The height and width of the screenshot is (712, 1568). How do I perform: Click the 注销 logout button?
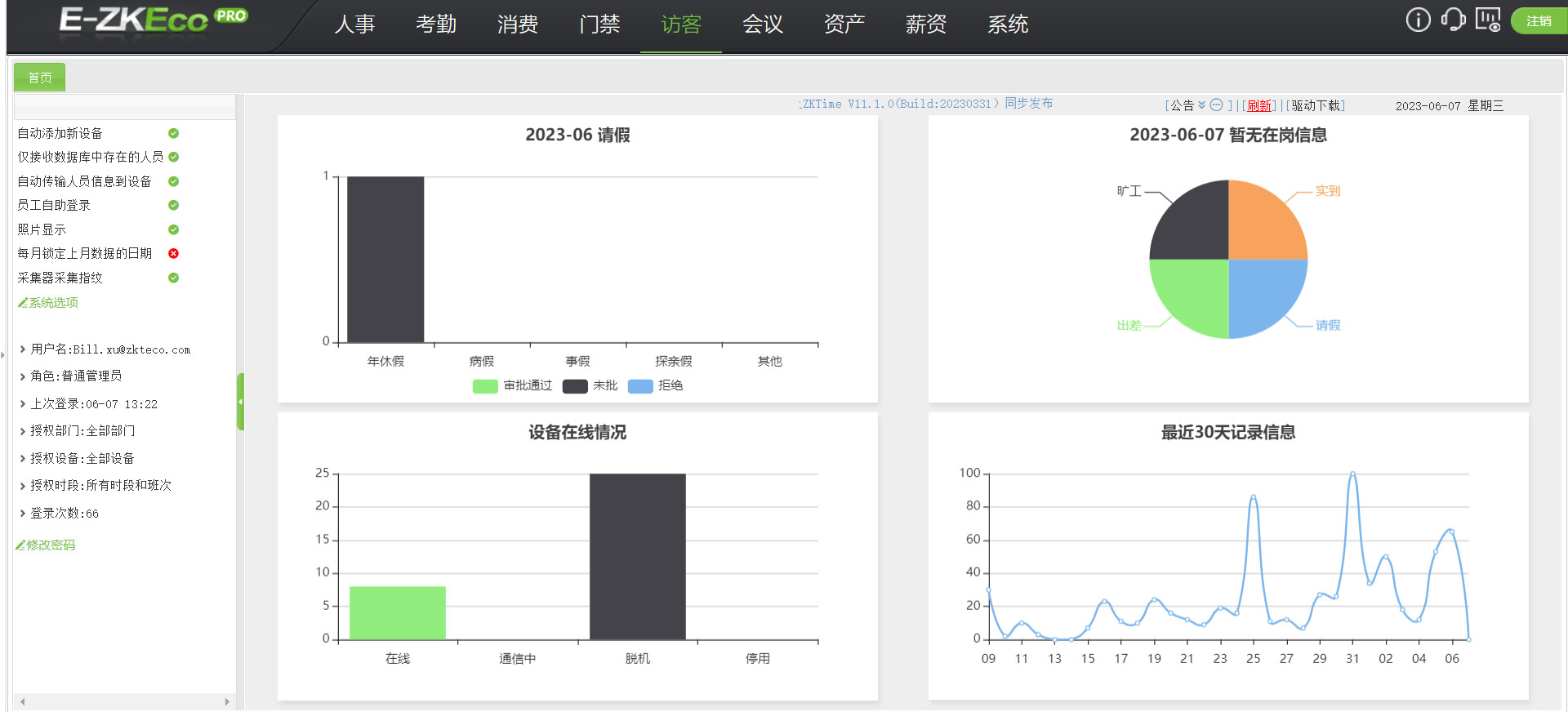coord(1539,21)
